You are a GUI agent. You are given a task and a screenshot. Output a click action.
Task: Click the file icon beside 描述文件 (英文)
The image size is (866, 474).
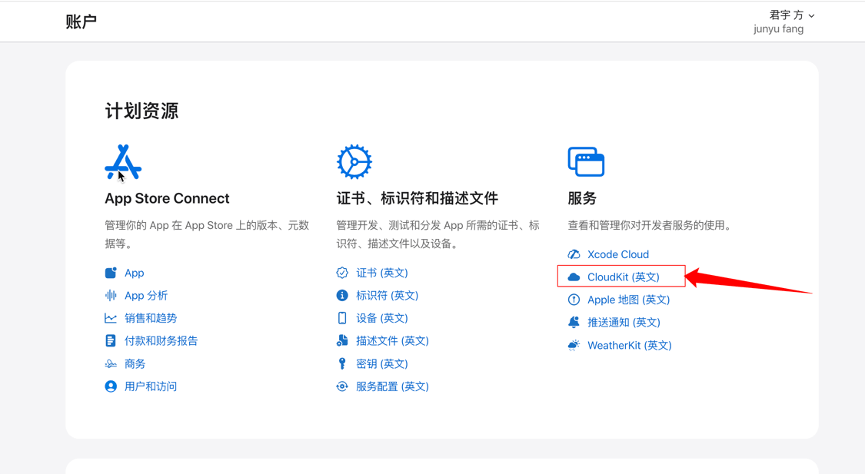(x=342, y=341)
